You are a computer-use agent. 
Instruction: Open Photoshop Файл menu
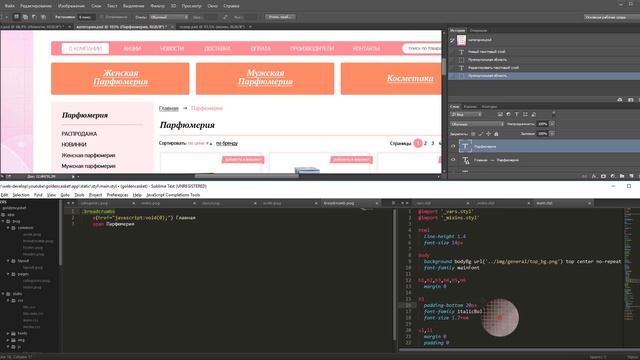9,6
